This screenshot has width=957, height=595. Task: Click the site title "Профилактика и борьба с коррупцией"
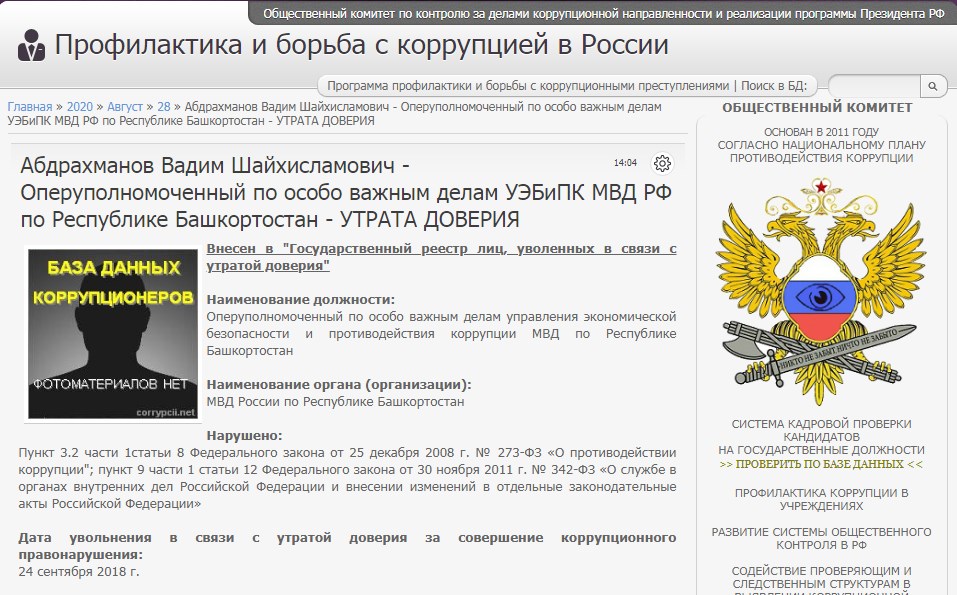coord(362,45)
